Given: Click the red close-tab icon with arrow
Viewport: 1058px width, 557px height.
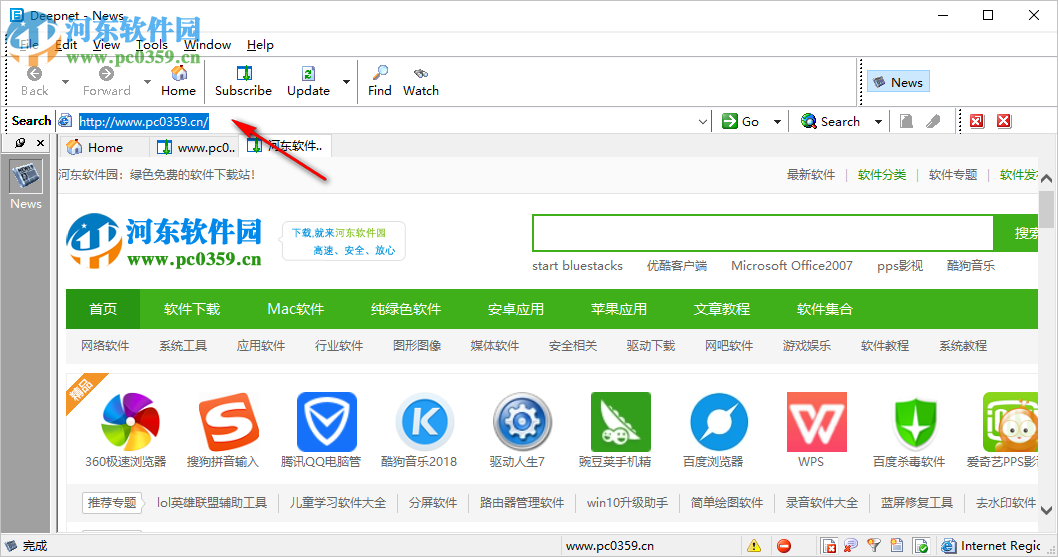Looking at the screenshot, I should coord(976,122).
